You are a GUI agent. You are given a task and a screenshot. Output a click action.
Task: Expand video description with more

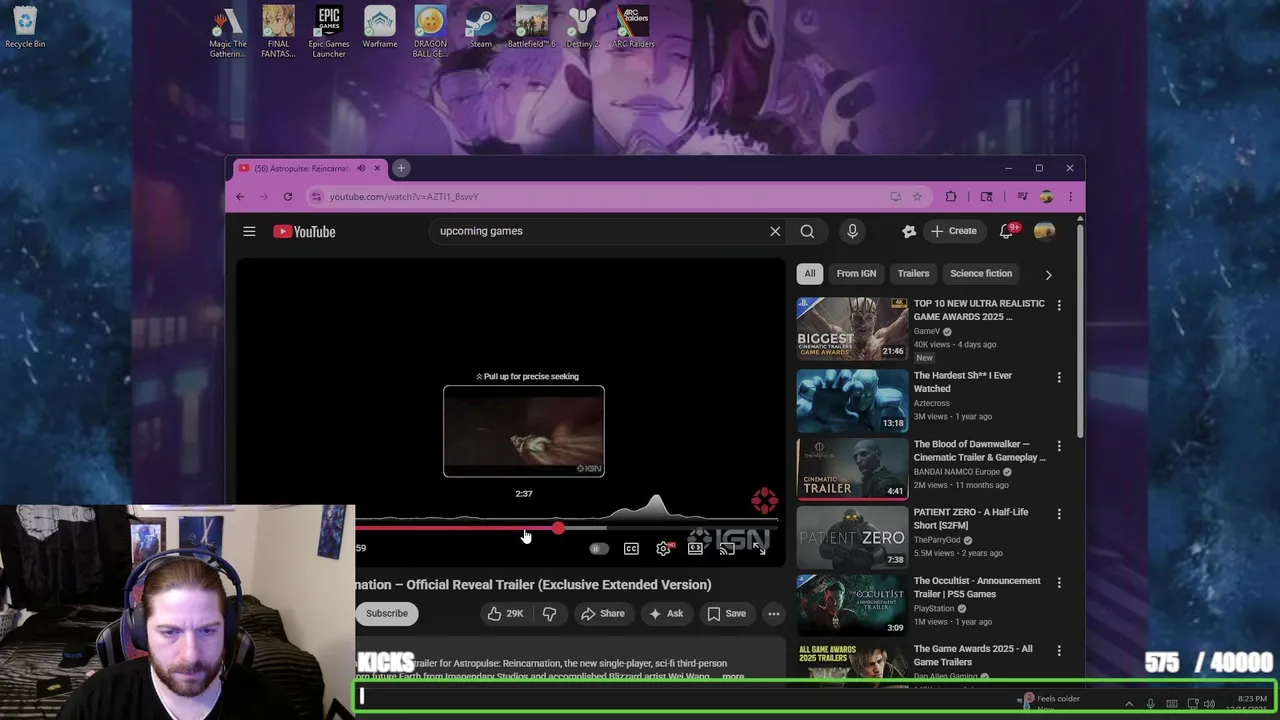pyautogui.click(x=733, y=677)
